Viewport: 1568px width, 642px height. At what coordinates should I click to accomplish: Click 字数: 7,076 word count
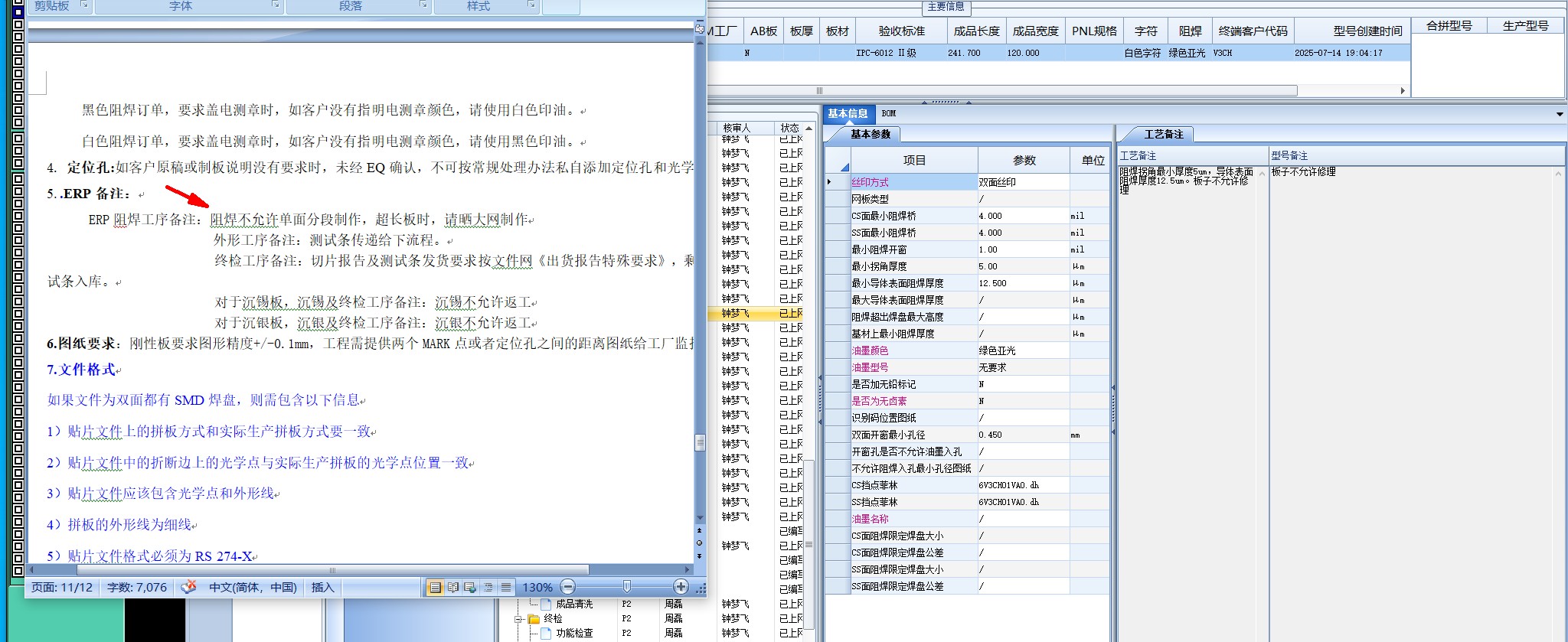tap(137, 587)
